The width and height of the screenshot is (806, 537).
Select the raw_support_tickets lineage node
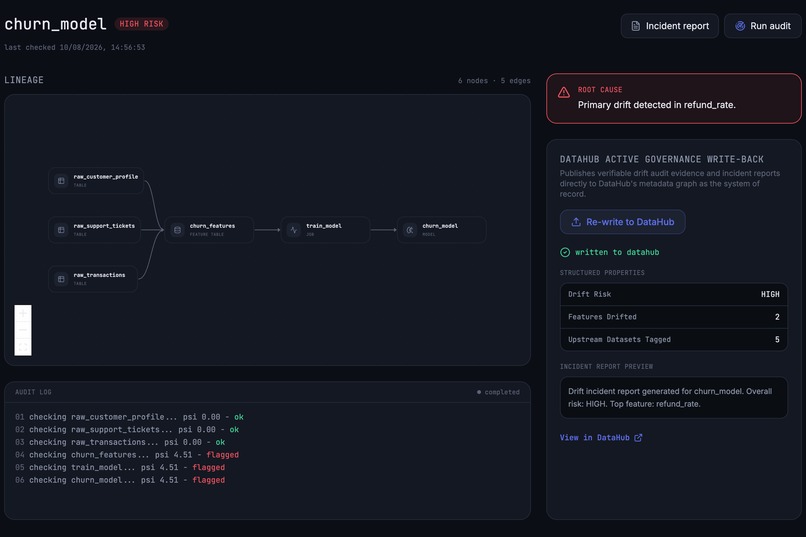(95, 230)
